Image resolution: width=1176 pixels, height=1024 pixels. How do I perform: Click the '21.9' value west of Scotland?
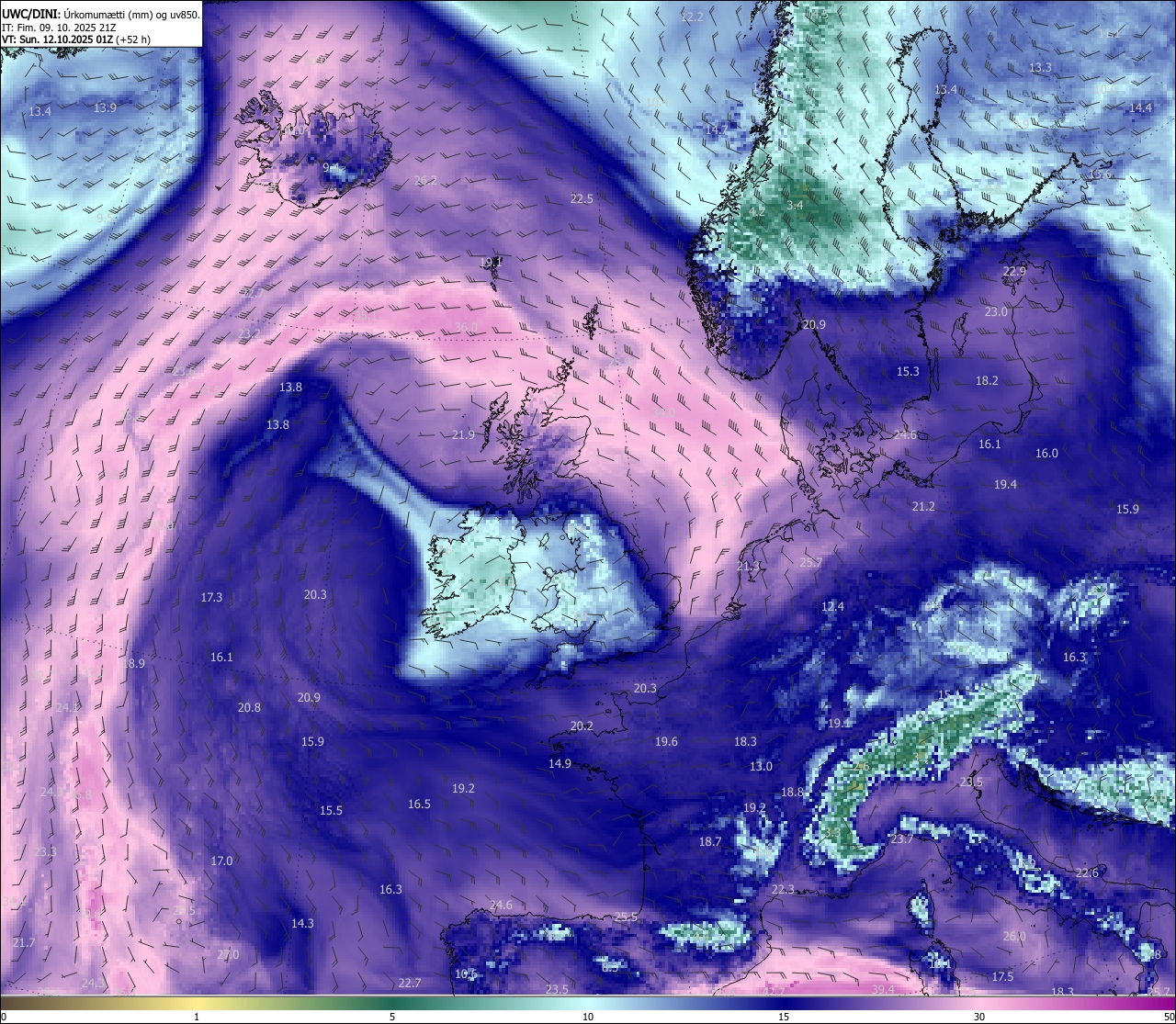pos(464,434)
